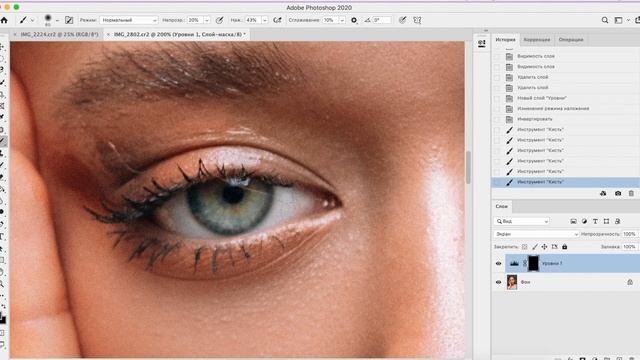640x360 pixels.
Task: Click the Levels adjustment icon on Уровни 1
Action: pos(514,264)
